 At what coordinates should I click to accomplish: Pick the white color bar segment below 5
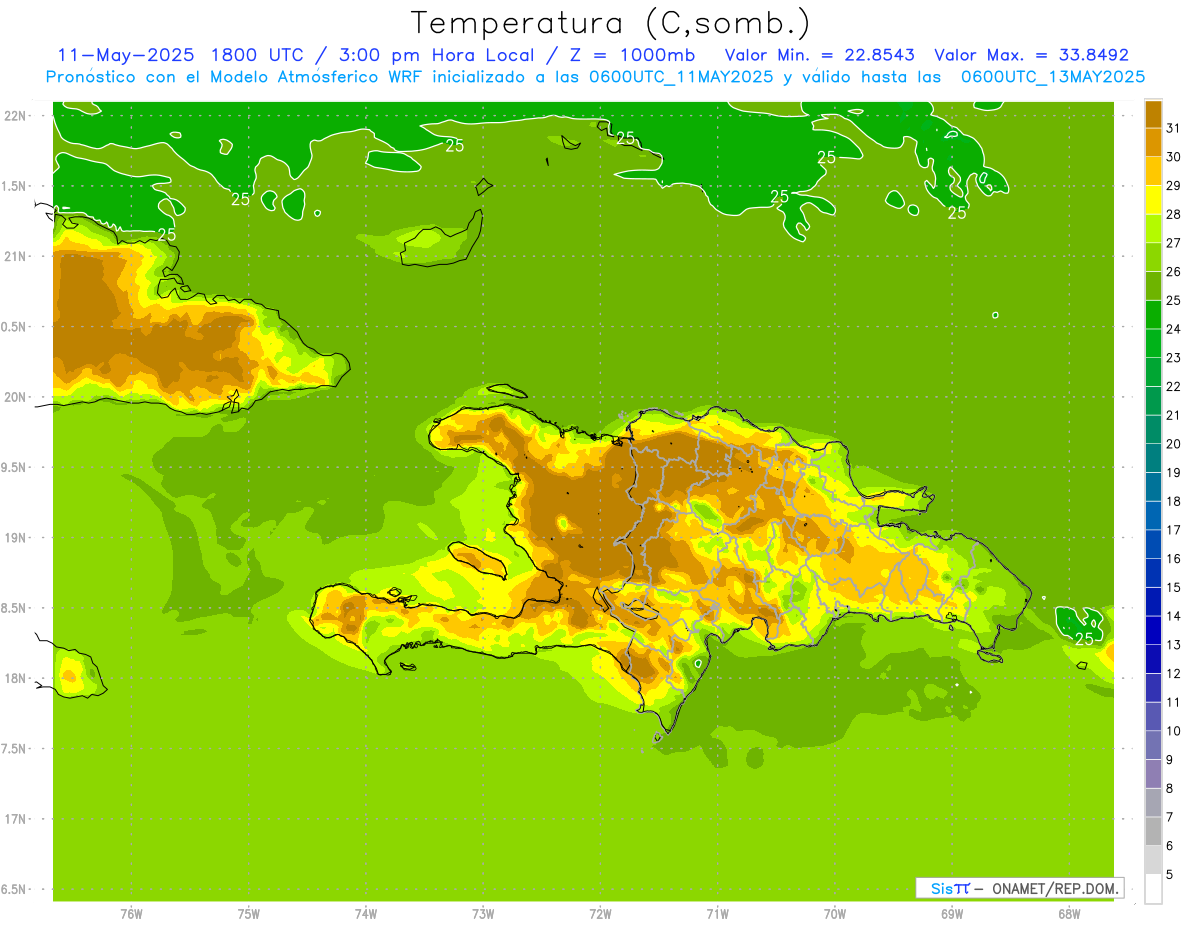point(1153,889)
